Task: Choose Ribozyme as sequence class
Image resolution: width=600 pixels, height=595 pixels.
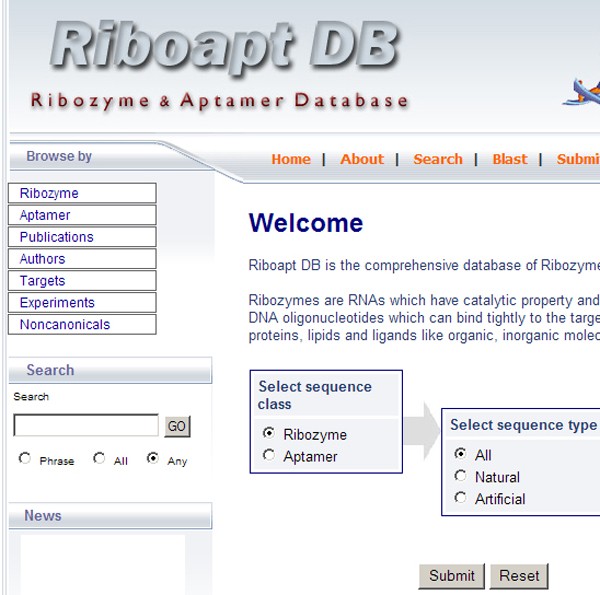Action: pyautogui.click(x=269, y=433)
